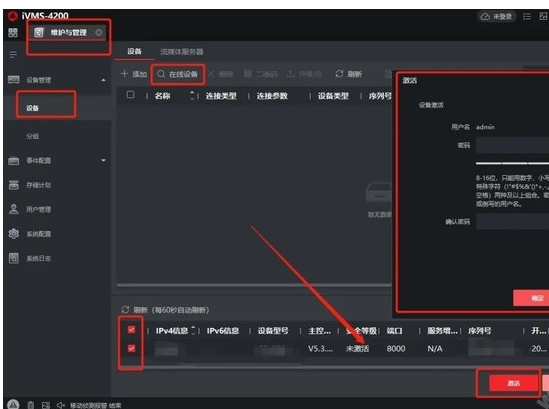
Task: Click the cloud account not-logged-in icon
Action: tap(485, 16)
